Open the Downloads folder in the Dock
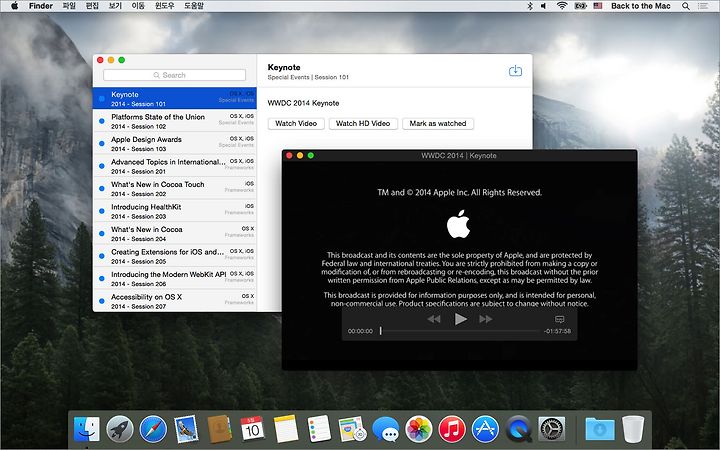The height and width of the screenshot is (450, 720). click(600, 429)
